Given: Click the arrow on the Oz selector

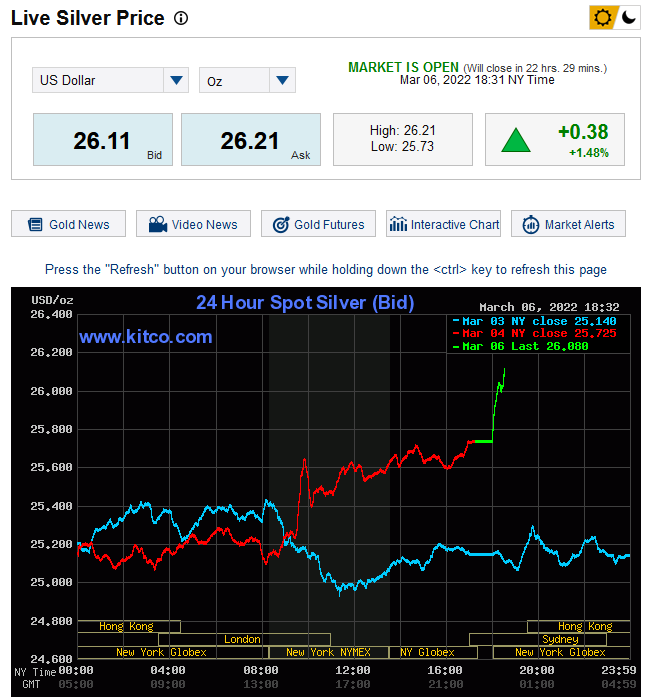Looking at the screenshot, I should point(282,80).
